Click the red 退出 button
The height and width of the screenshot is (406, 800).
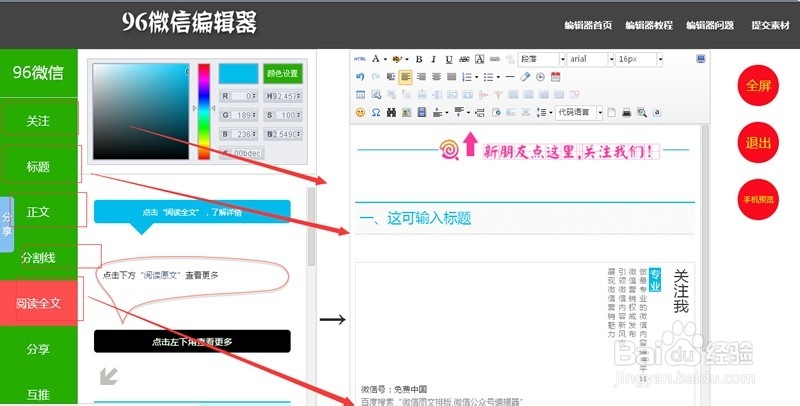(758, 143)
